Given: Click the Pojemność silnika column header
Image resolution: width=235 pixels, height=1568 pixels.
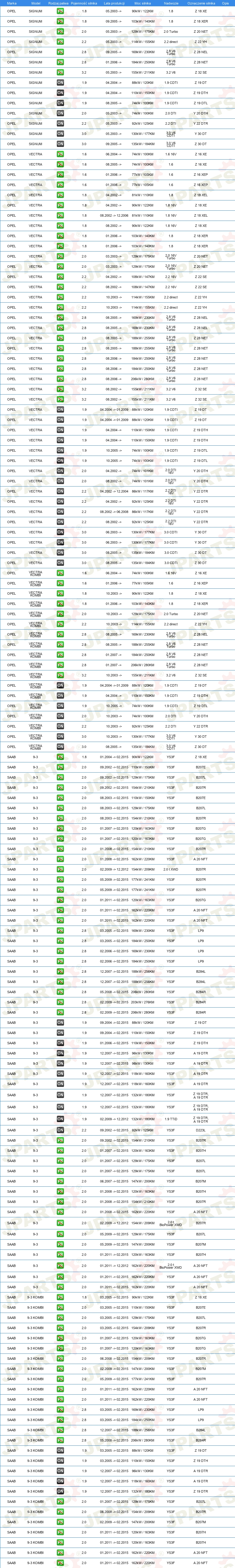Looking at the screenshot, I should (x=84, y=3).
